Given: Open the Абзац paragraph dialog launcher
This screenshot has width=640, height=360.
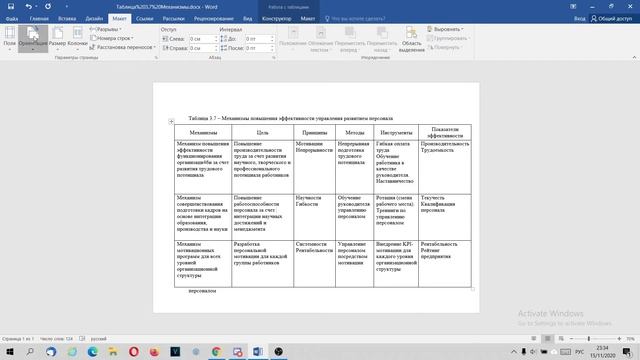Looking at the screenshot, I should click(273, 58).
